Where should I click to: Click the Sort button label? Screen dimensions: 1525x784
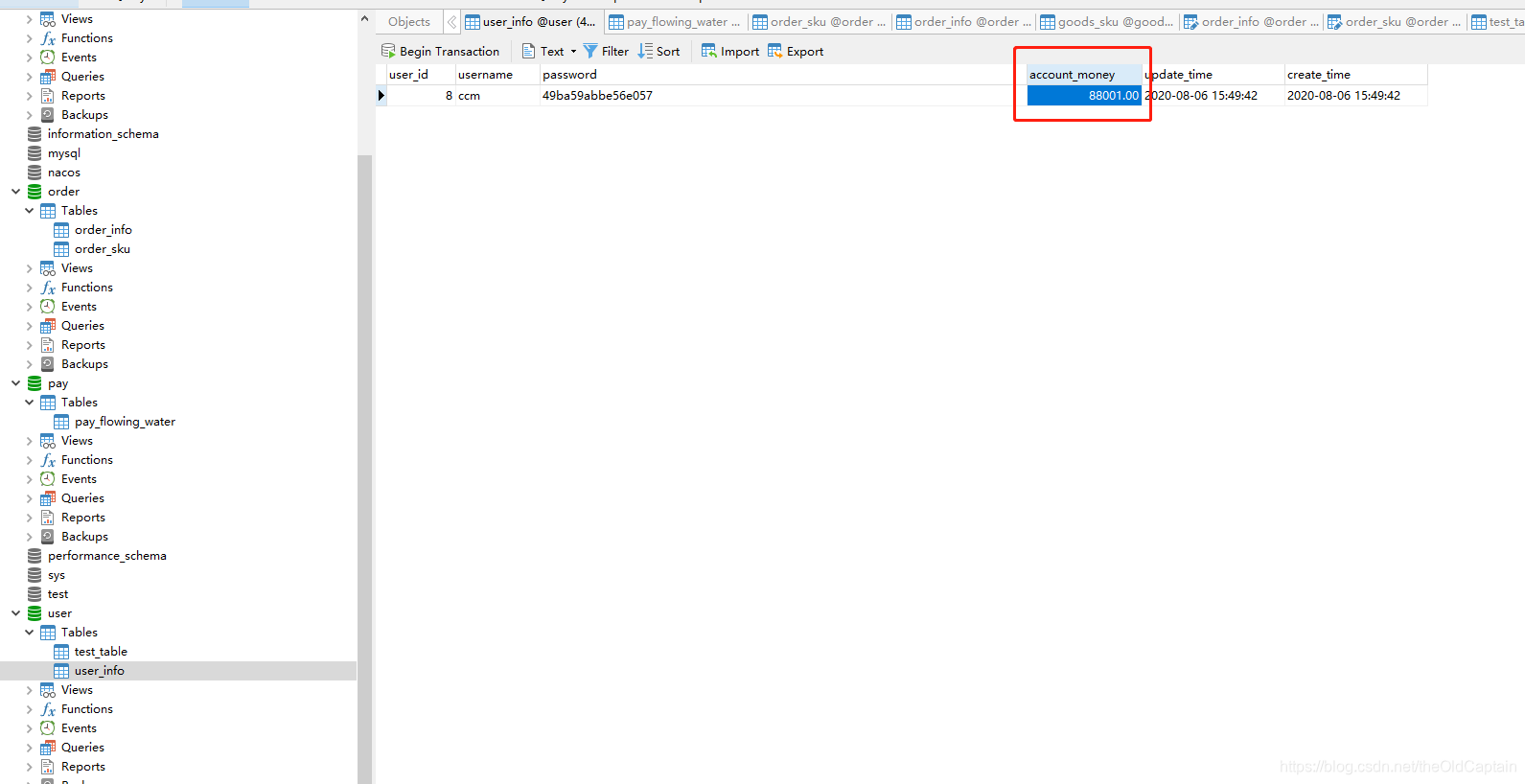tap(668, 52)
